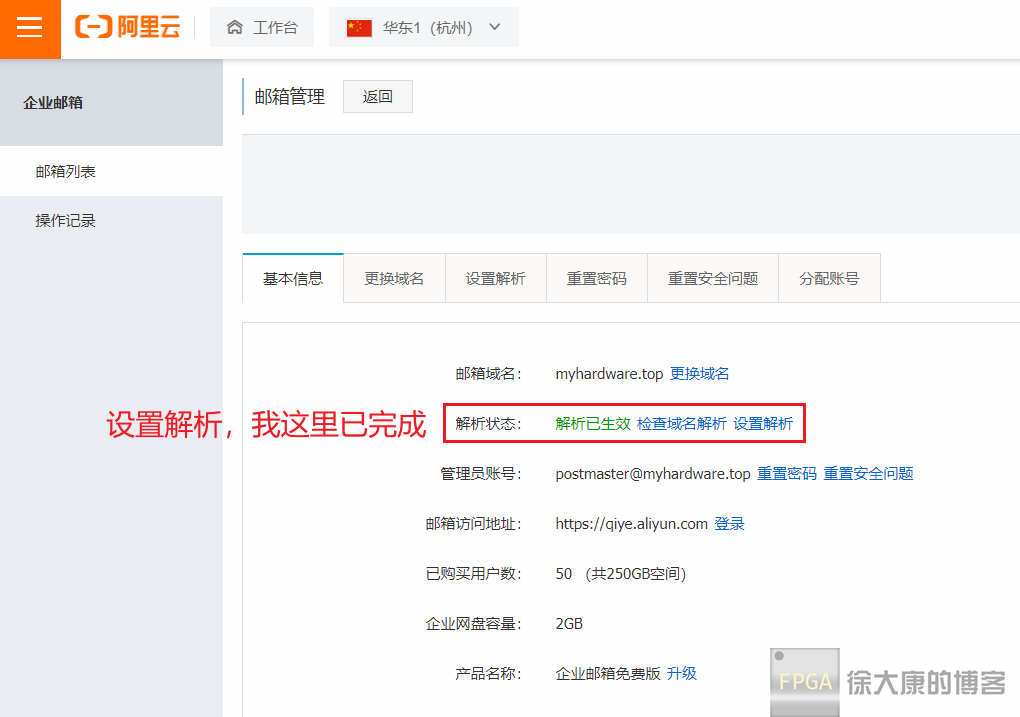Click the 升级 link beside 企业邮箱免费版
Image resolution: width=1020 pixels, height=717 pixels.
[682, 674]
